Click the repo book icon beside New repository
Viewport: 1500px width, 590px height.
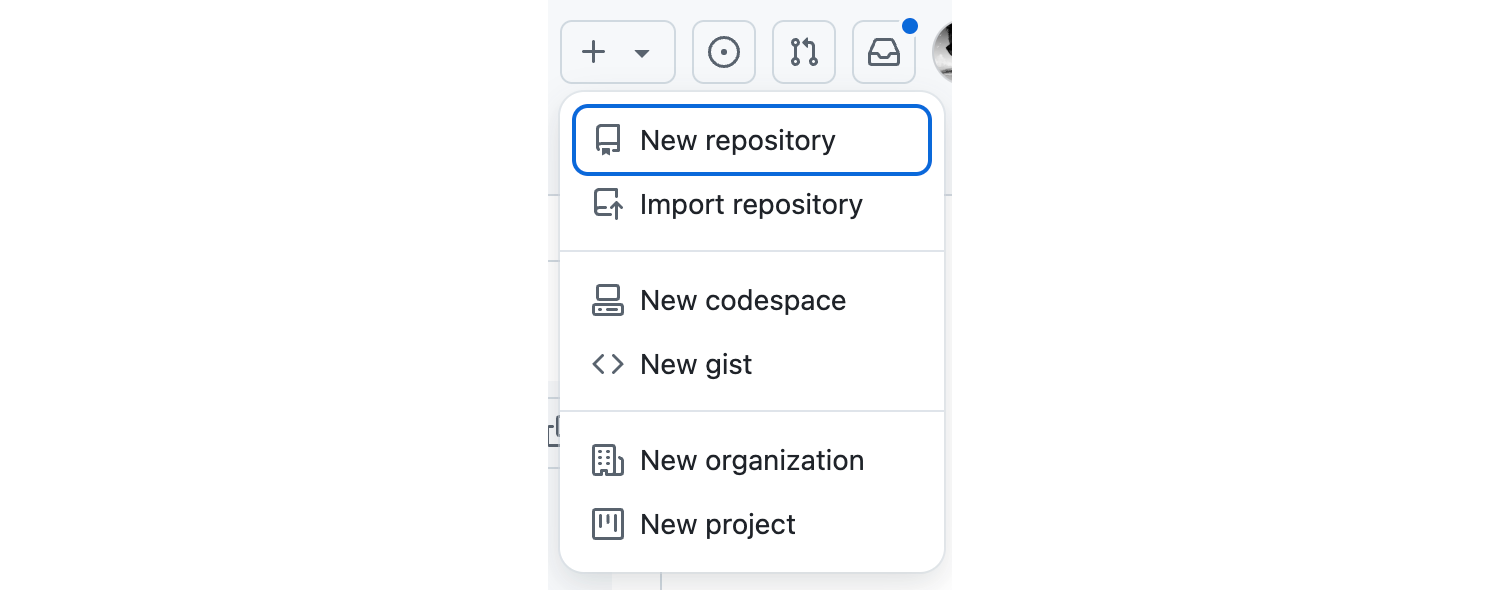(608, 141)
